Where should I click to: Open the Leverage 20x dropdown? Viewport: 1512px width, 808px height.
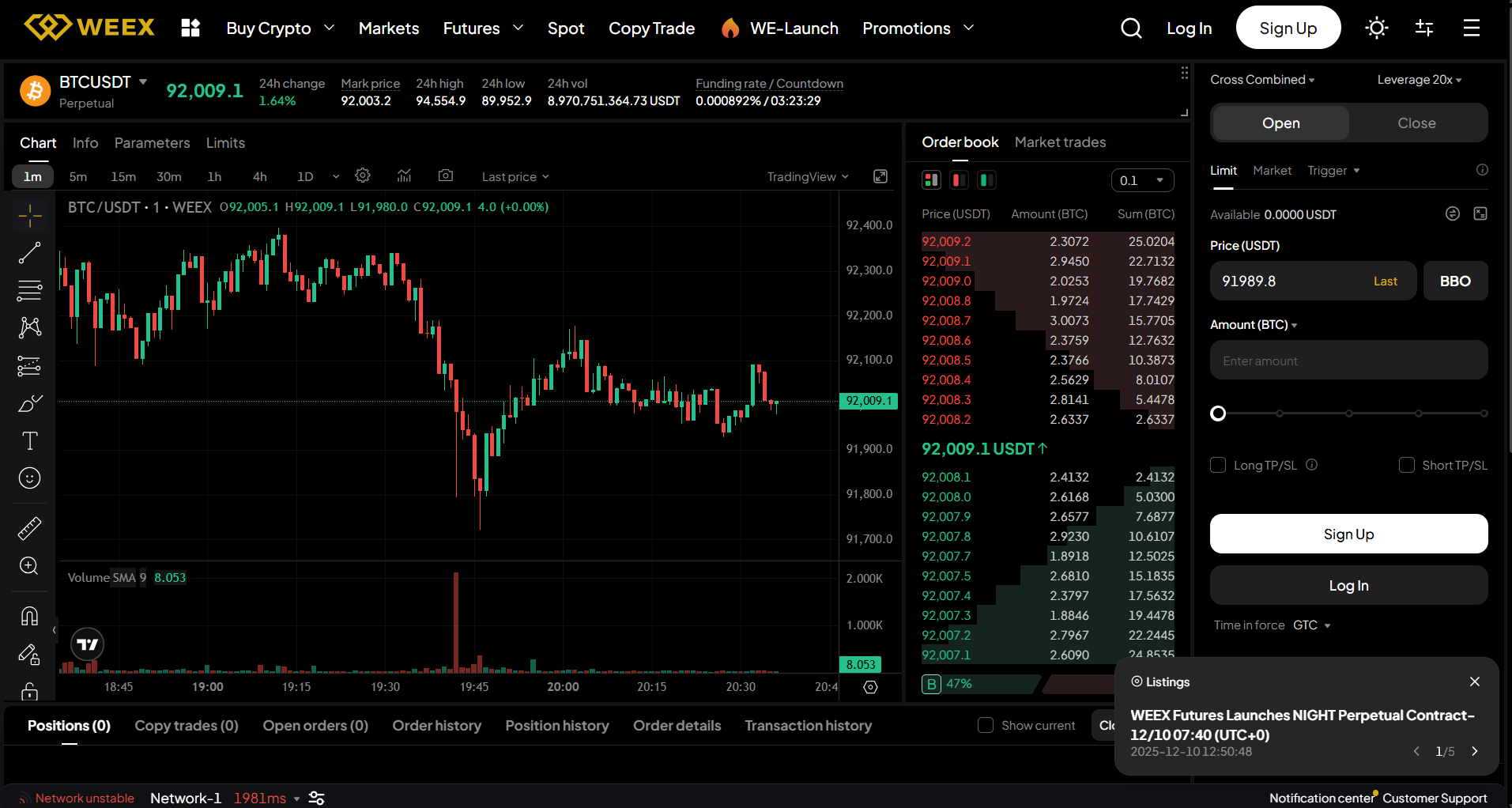click(x=1419, y=79)
